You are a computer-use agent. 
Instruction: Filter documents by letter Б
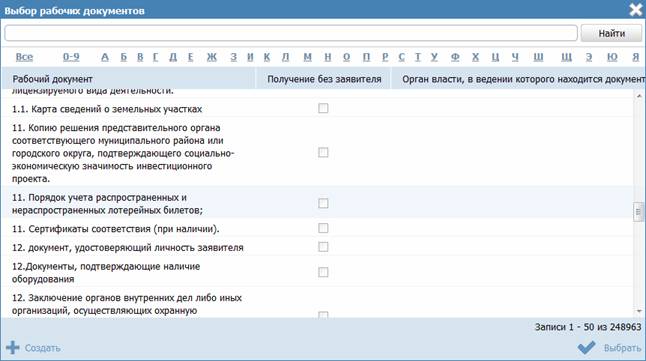[124, 57]
